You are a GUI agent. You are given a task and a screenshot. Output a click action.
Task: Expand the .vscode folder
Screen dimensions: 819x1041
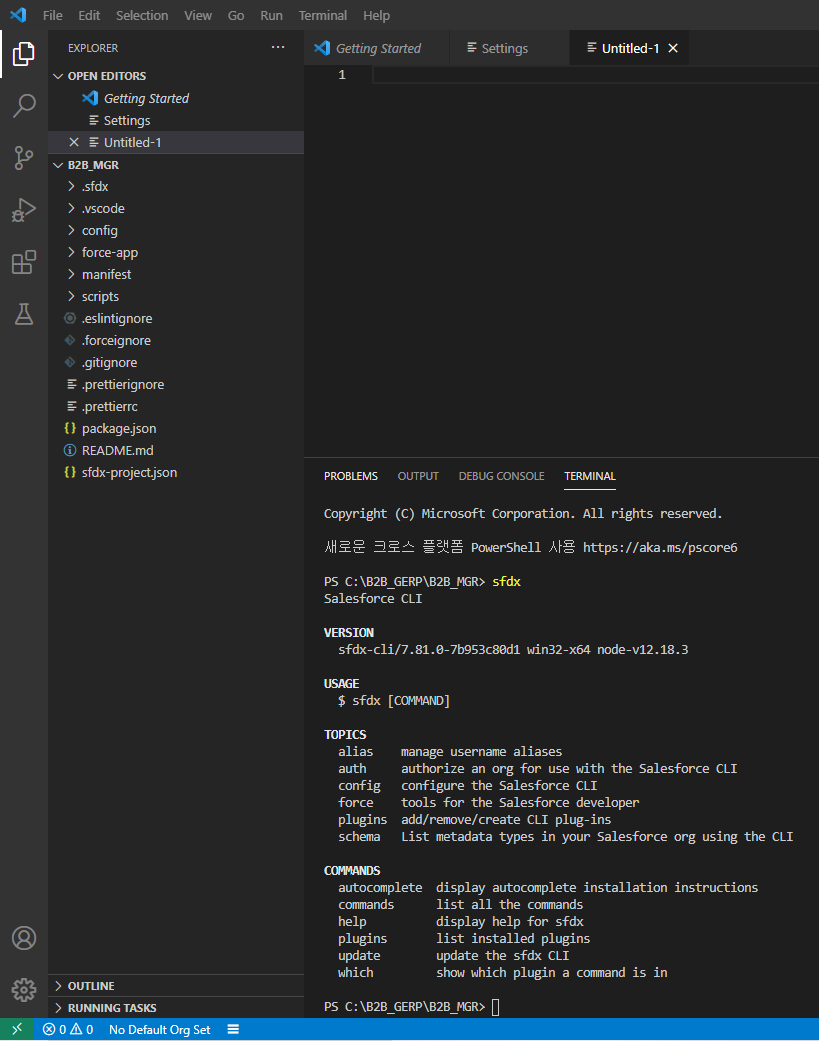[x=71, y=208]
